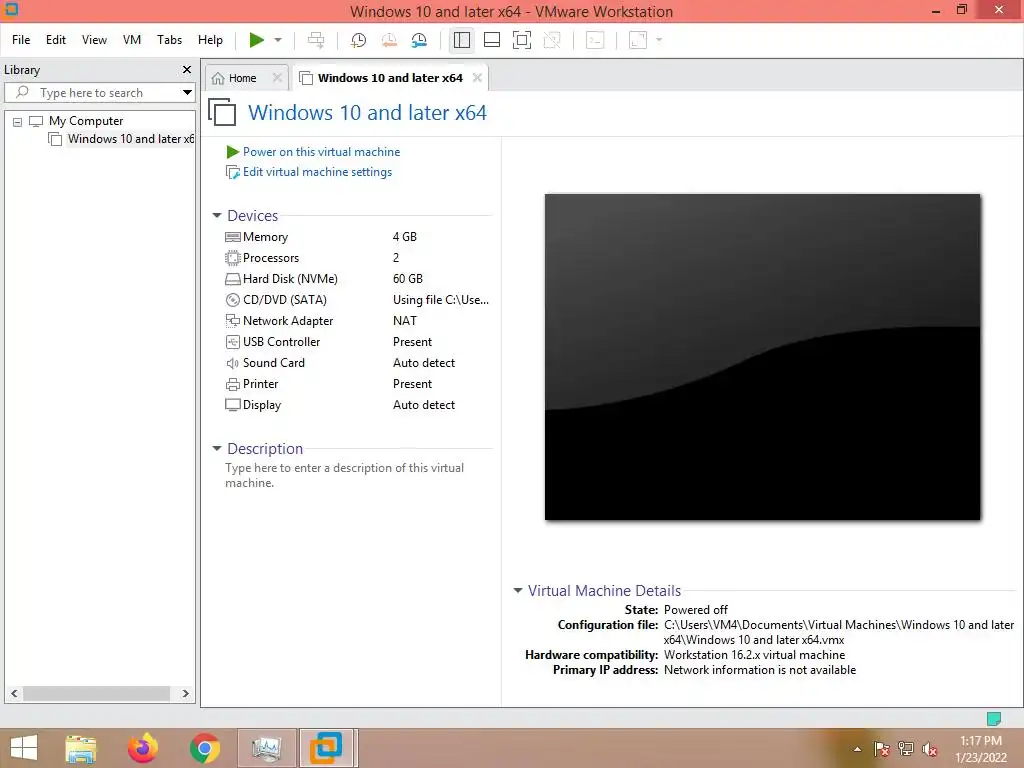This screenshot has height=768, width=1024.
Task: Take a snapshot with the clock toolbar icon
Action: pyautogui.click(x=359, y=40)
